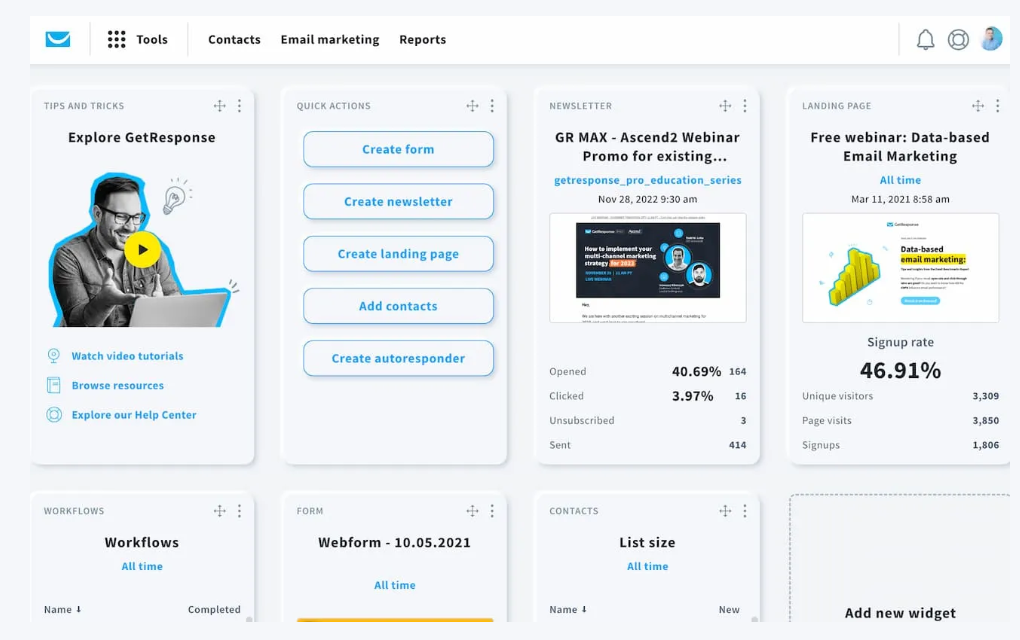Sort List size table by Name
The width and height of the screenshot is (1020, 640).
click(x=568, y=609)
